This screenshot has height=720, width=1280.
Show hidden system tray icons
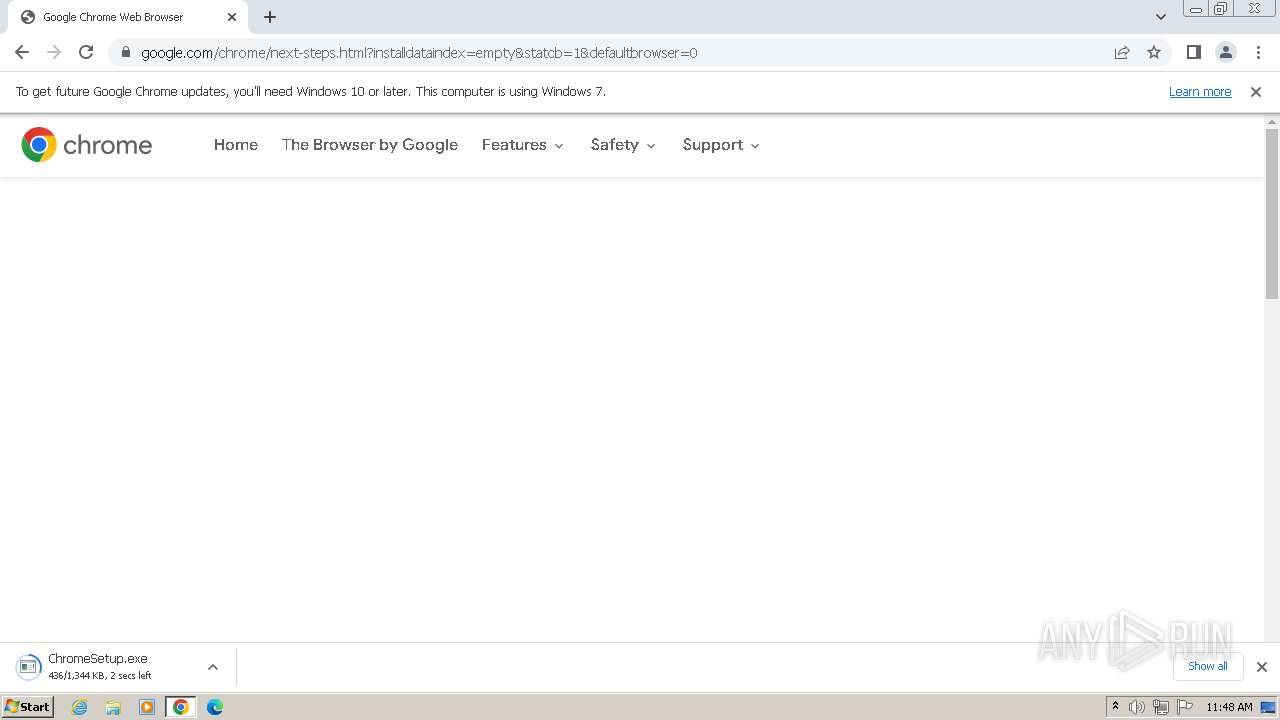(1115, 707)
